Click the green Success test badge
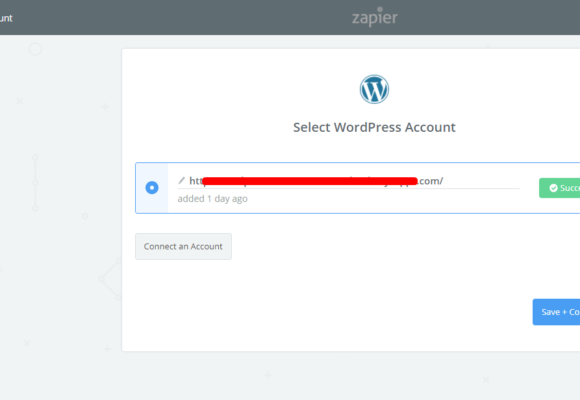580x400 pixels. click(x=560, y=188)
